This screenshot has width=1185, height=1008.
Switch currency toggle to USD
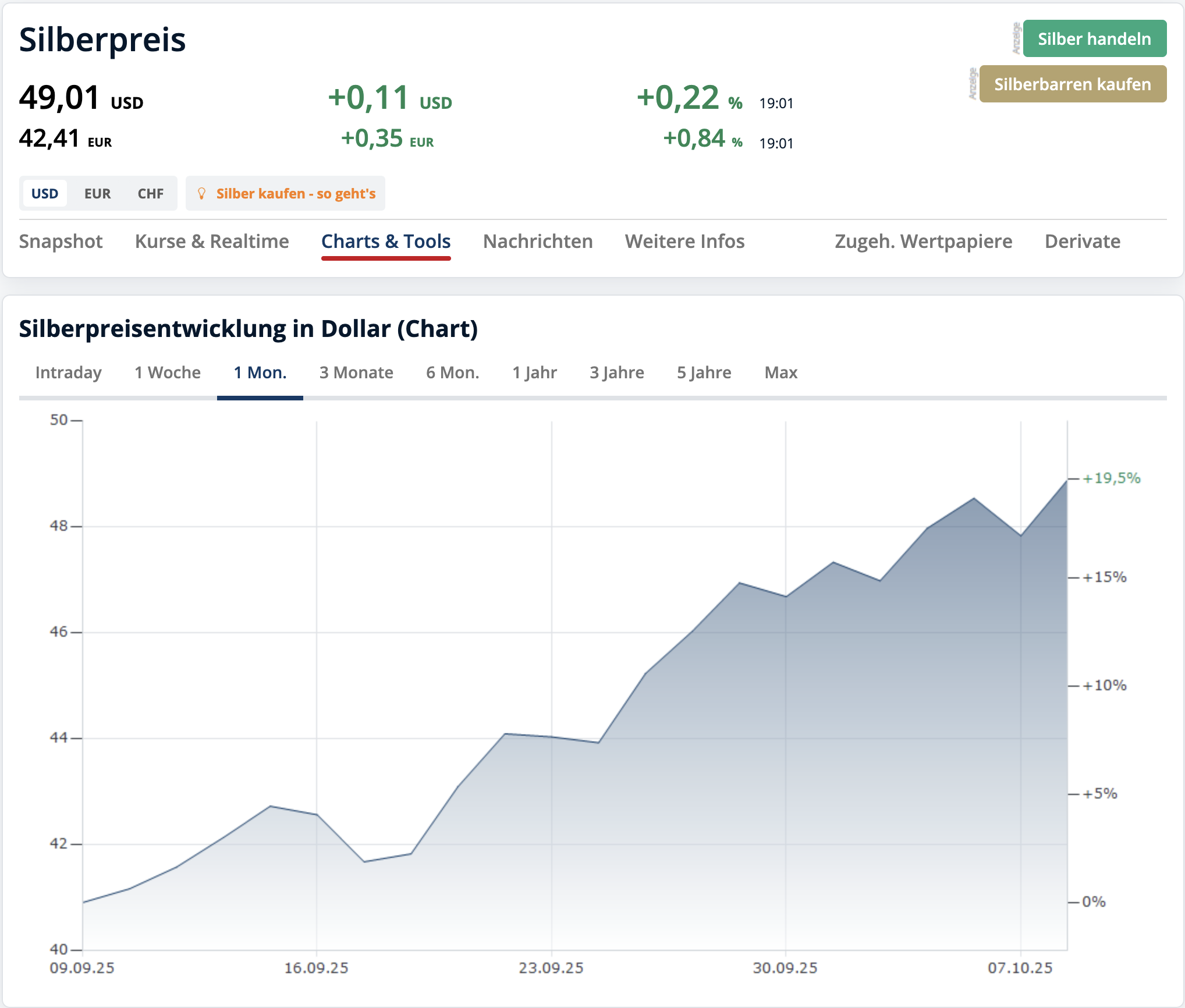[x=45, y=194]
